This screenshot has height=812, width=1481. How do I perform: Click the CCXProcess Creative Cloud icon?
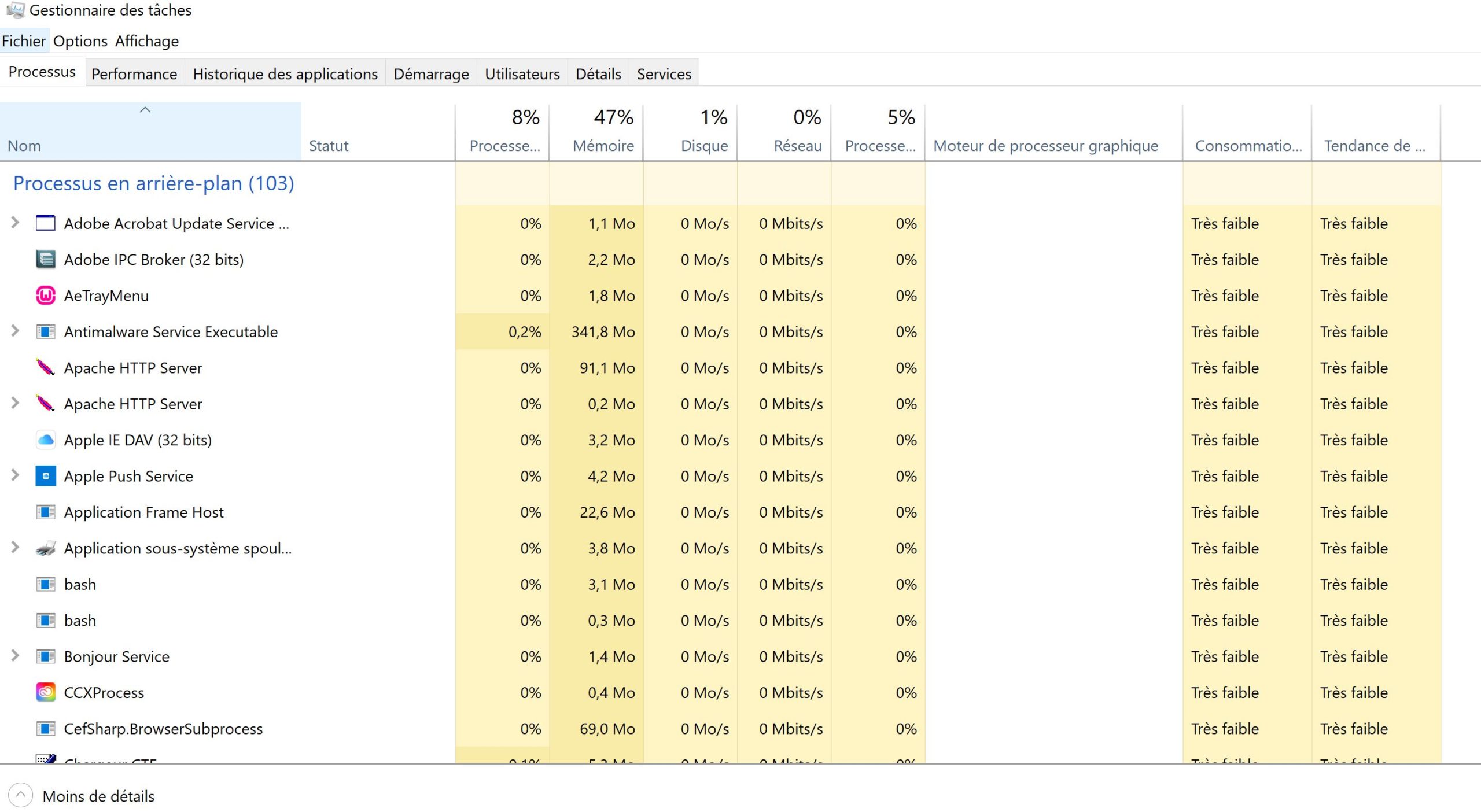[46, 692]
